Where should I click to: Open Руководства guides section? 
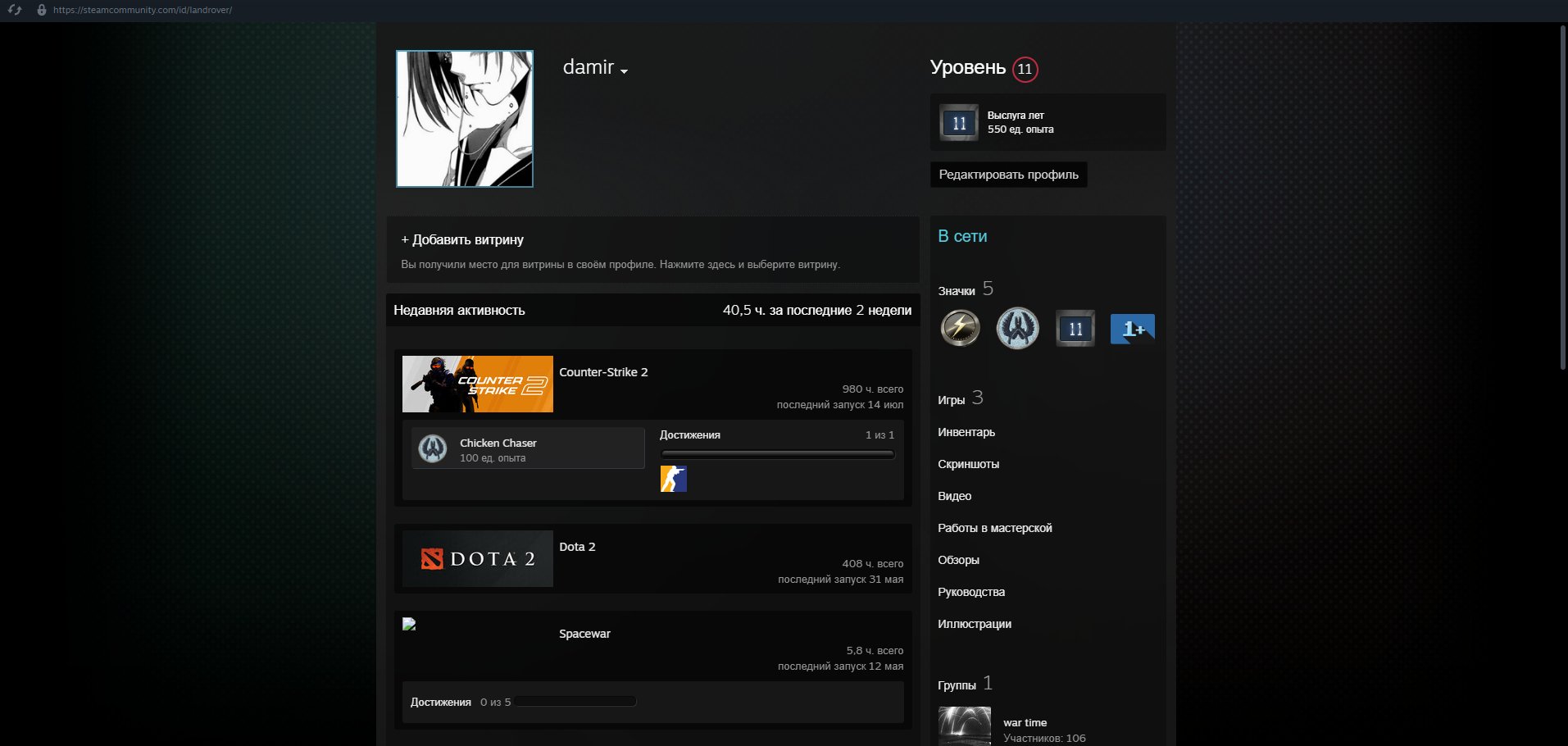971,592
